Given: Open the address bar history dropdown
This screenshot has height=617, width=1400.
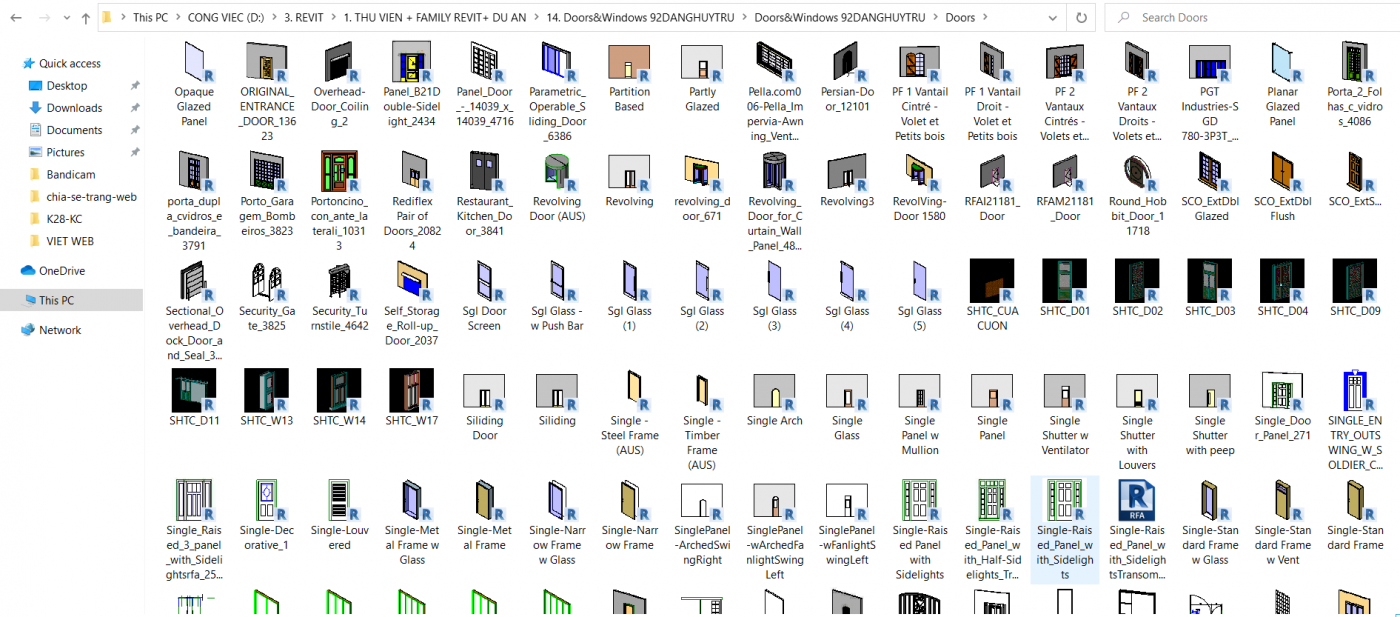Looking at the screenshot, I should (x=1053, y=18).
